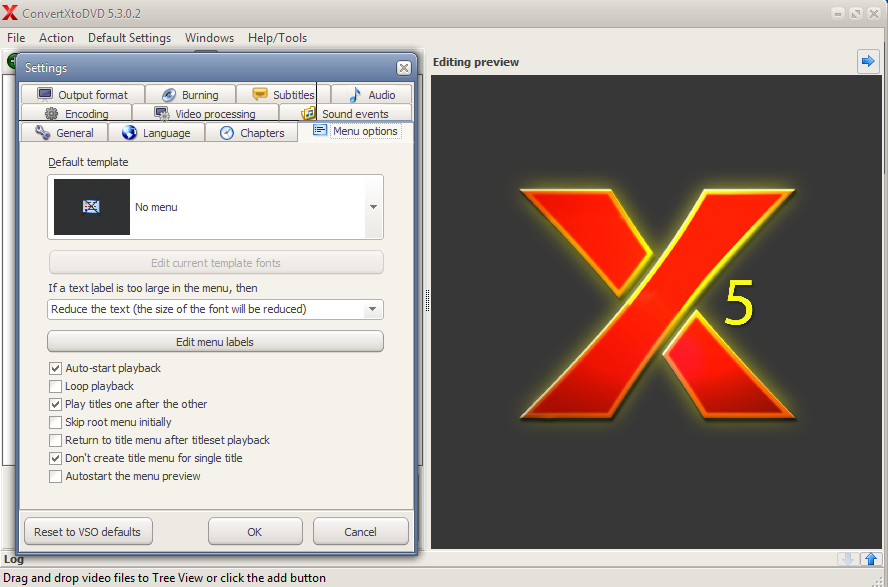Viewport: 888px width, 587px height.
Task: Click the Encoding gear icon
Action: click(x=52, y=113)
